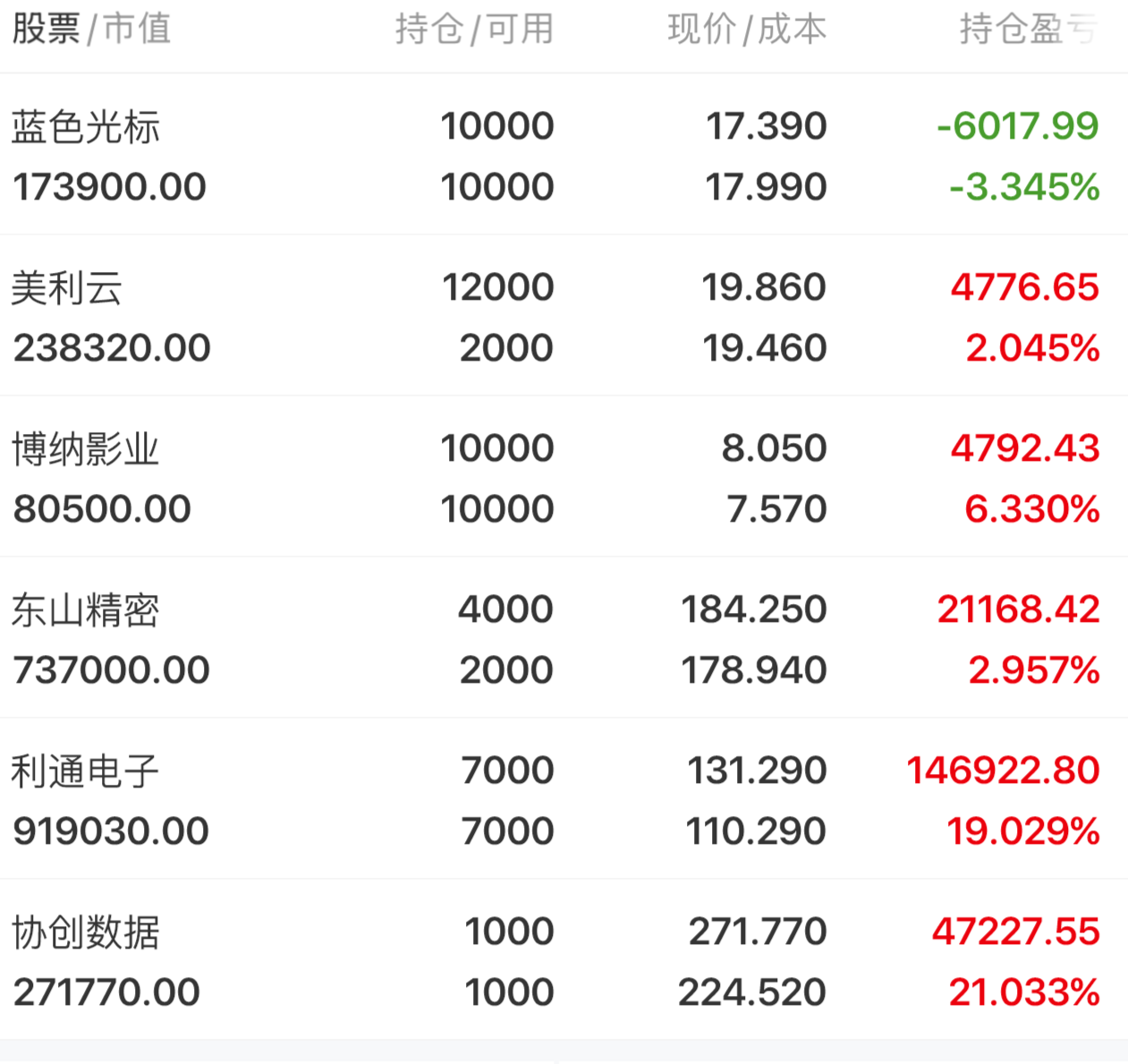Open the 博纳影业 stock name

pyautogui.click(x=86, y=449)
